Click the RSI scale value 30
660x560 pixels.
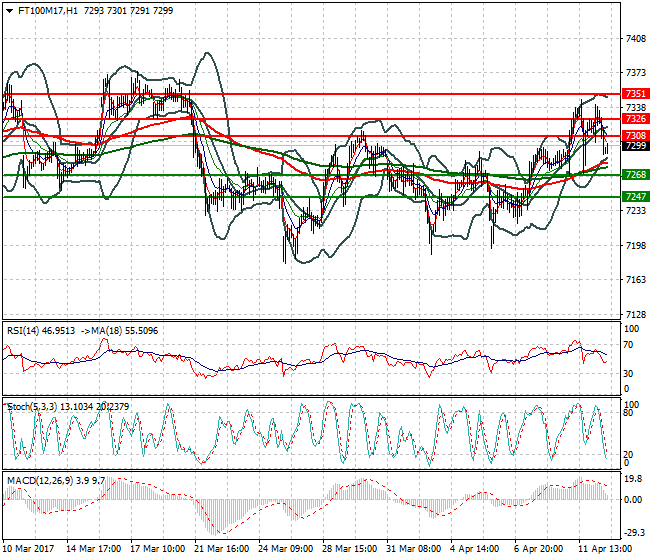tap(628, 373)
